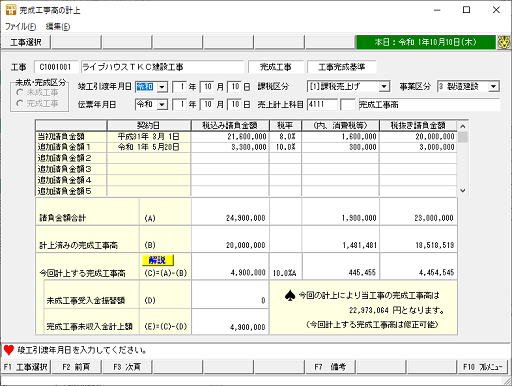
Task: Click the table scrollbar up arrow
Action: pyautogui.click(x=463, y=126)
